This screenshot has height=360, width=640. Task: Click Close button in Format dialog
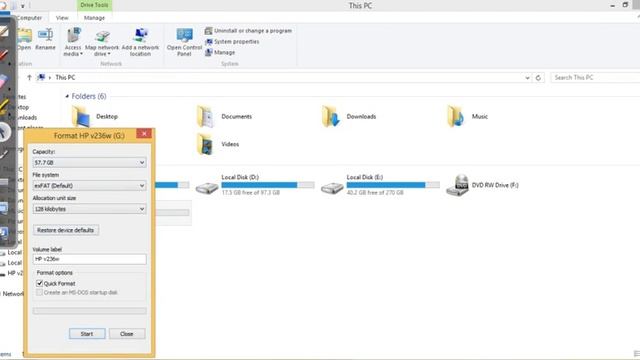pyautogui.click(x=127, y=334)
